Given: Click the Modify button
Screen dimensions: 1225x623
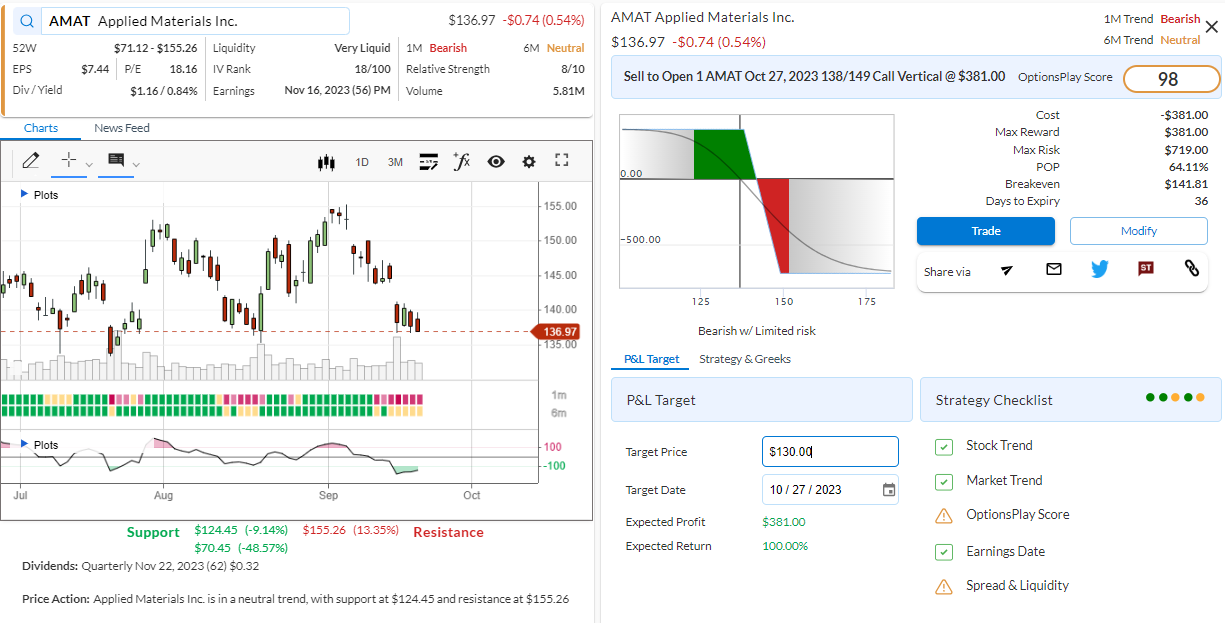Looking at the screenshot, I should click(x=1139, y=231).
